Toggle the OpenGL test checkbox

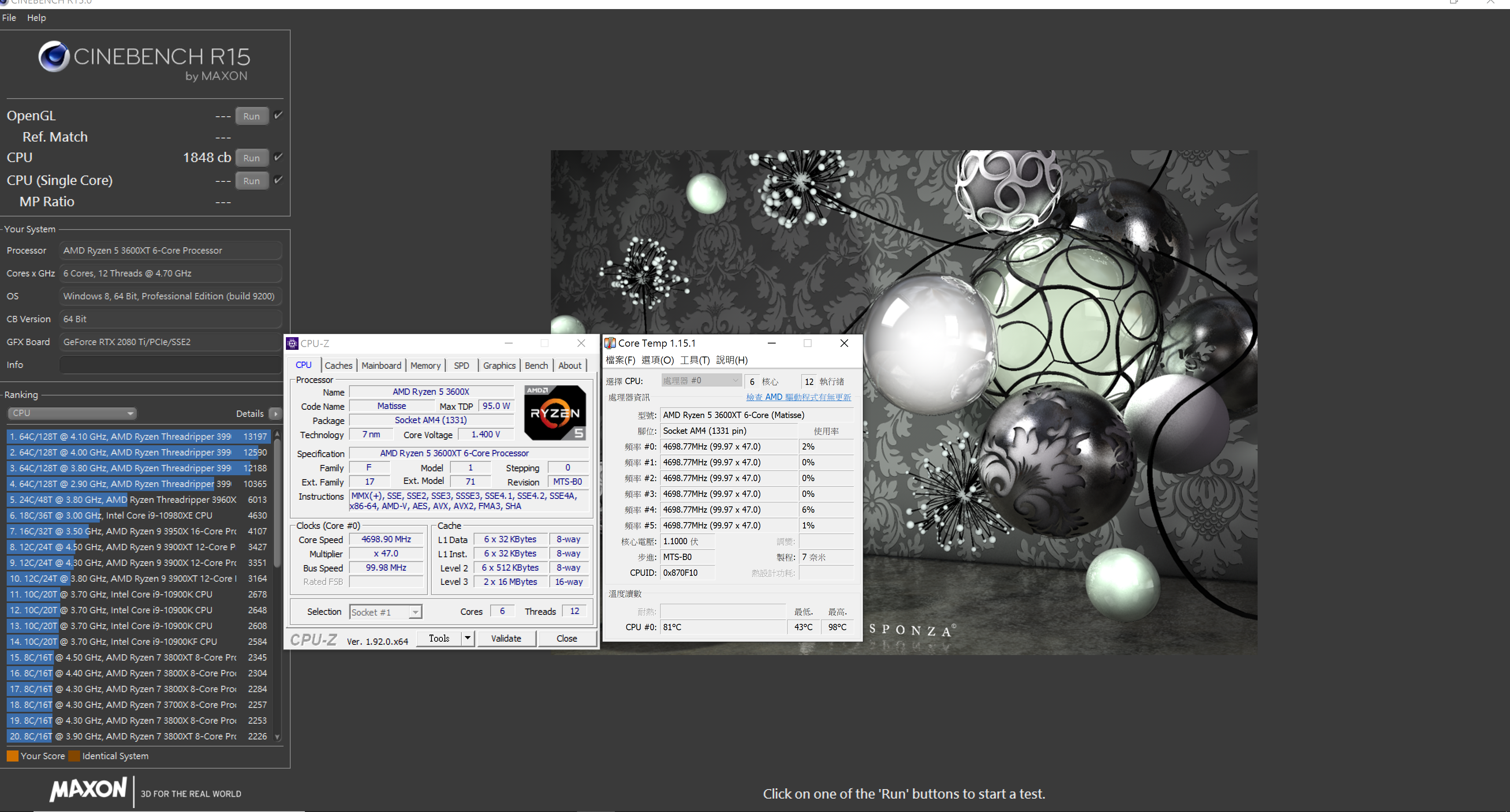click(x=278, y=115)
